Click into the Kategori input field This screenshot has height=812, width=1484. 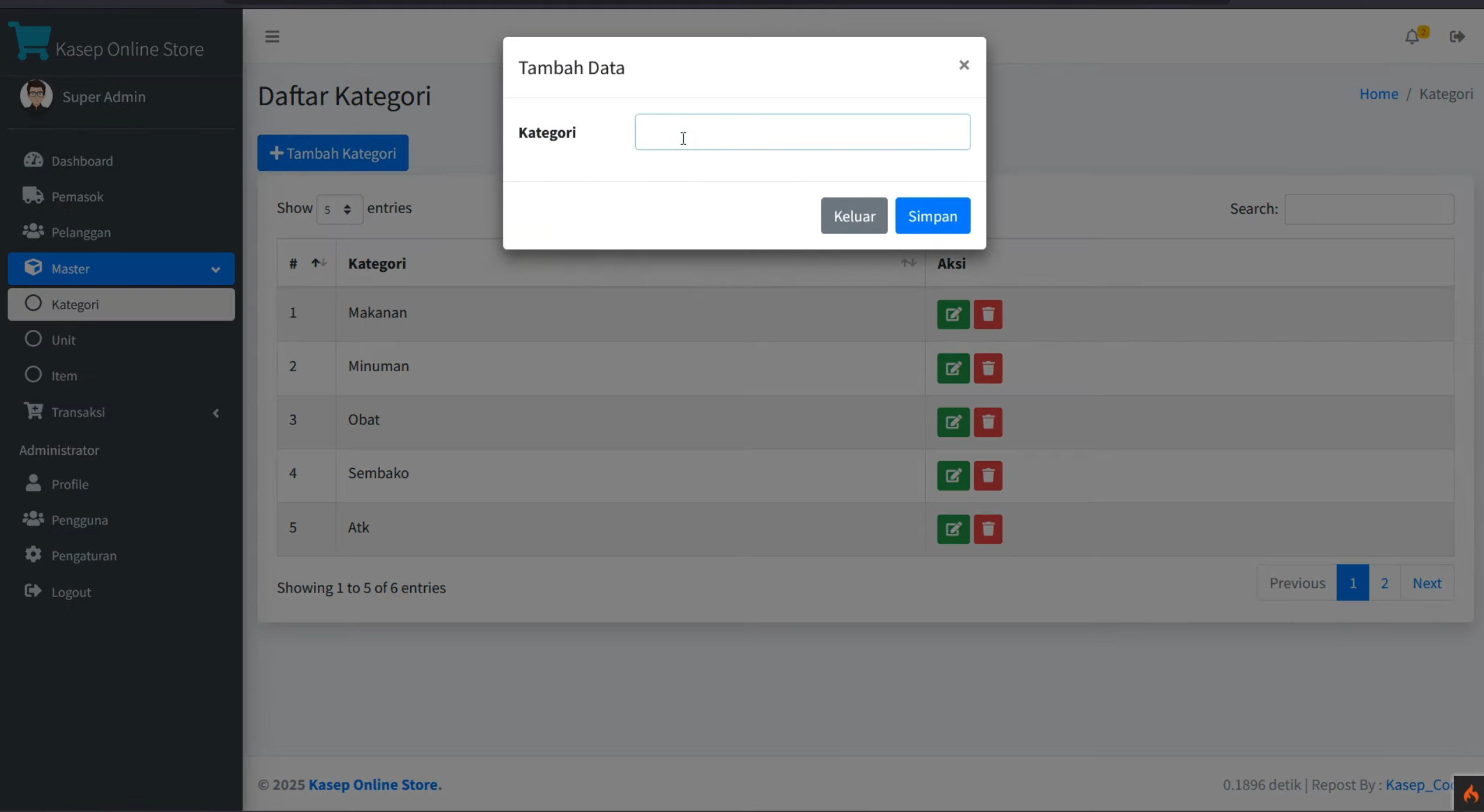(802, 132)
